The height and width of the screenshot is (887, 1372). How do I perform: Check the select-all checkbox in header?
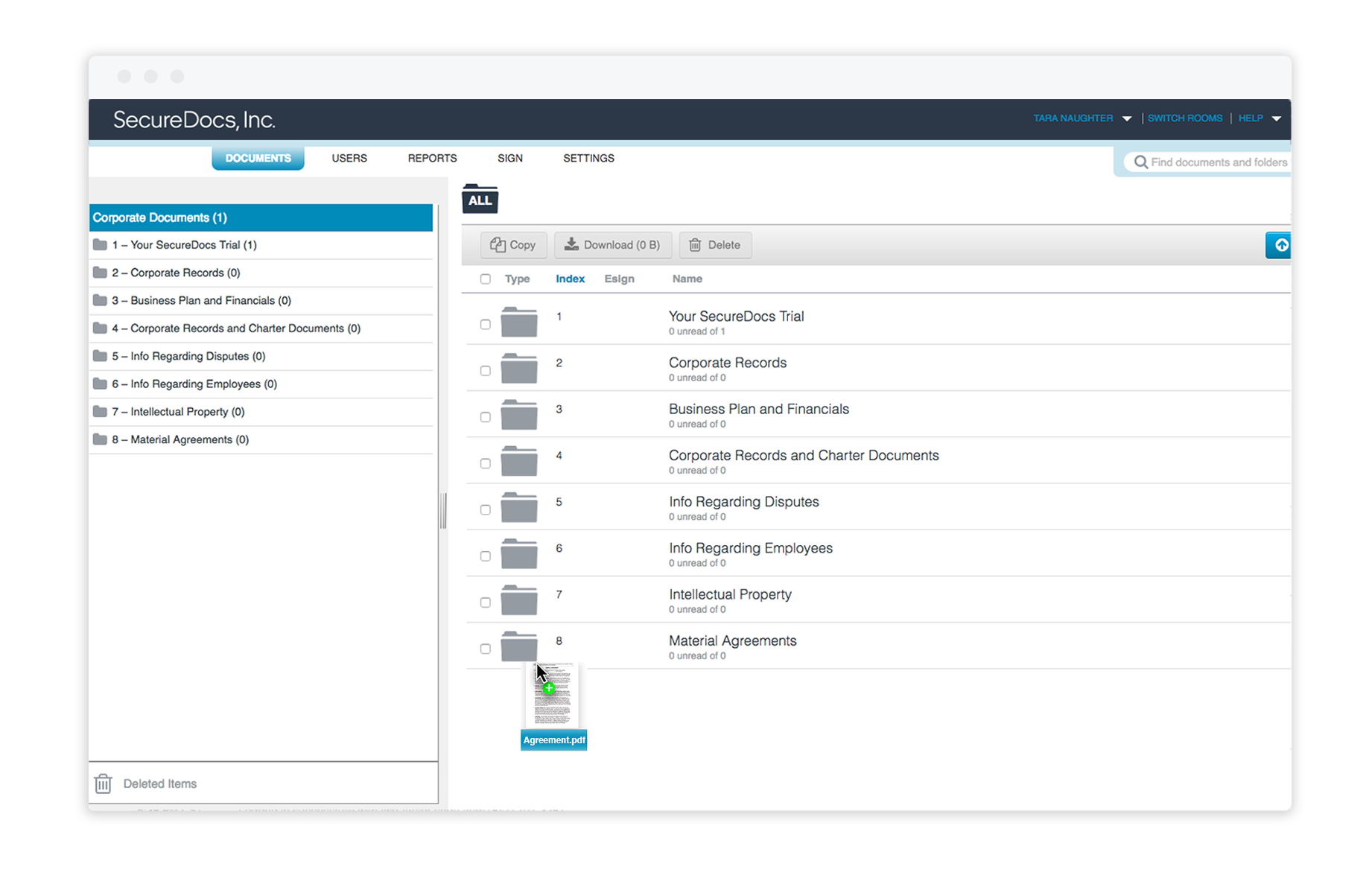pos(486,279)
